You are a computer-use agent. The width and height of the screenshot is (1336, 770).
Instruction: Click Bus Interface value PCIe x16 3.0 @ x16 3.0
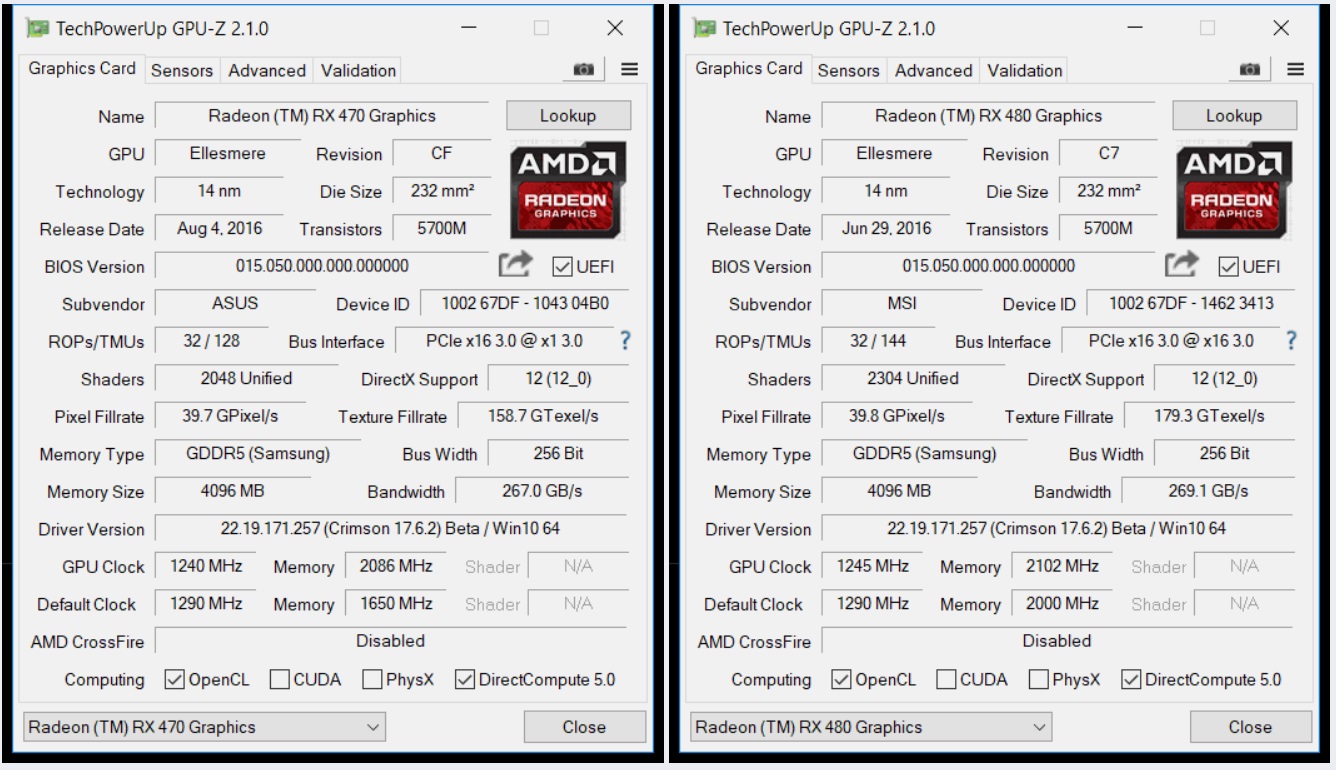click(x=1170, y=340)
